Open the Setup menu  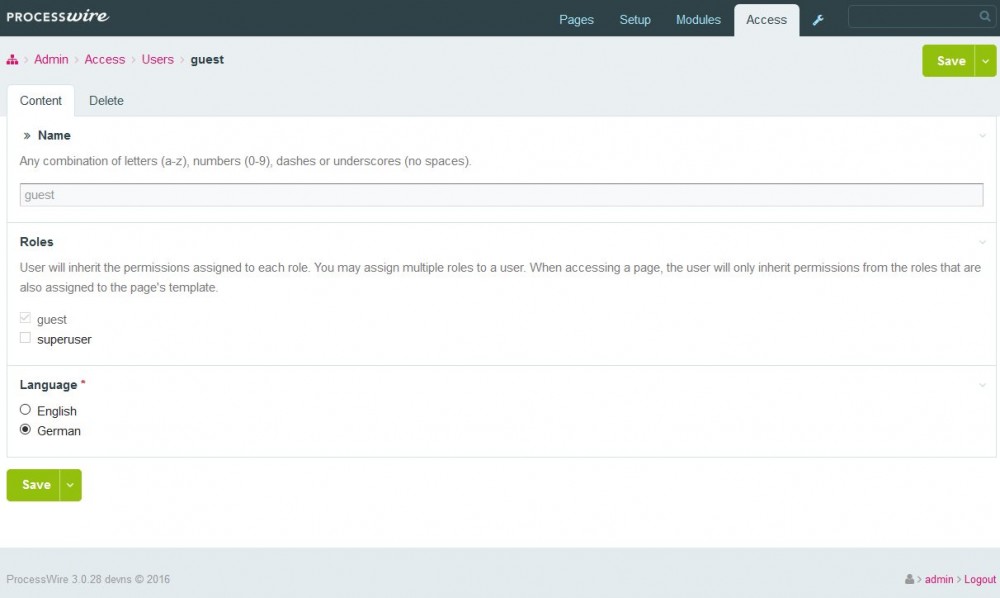635,20
